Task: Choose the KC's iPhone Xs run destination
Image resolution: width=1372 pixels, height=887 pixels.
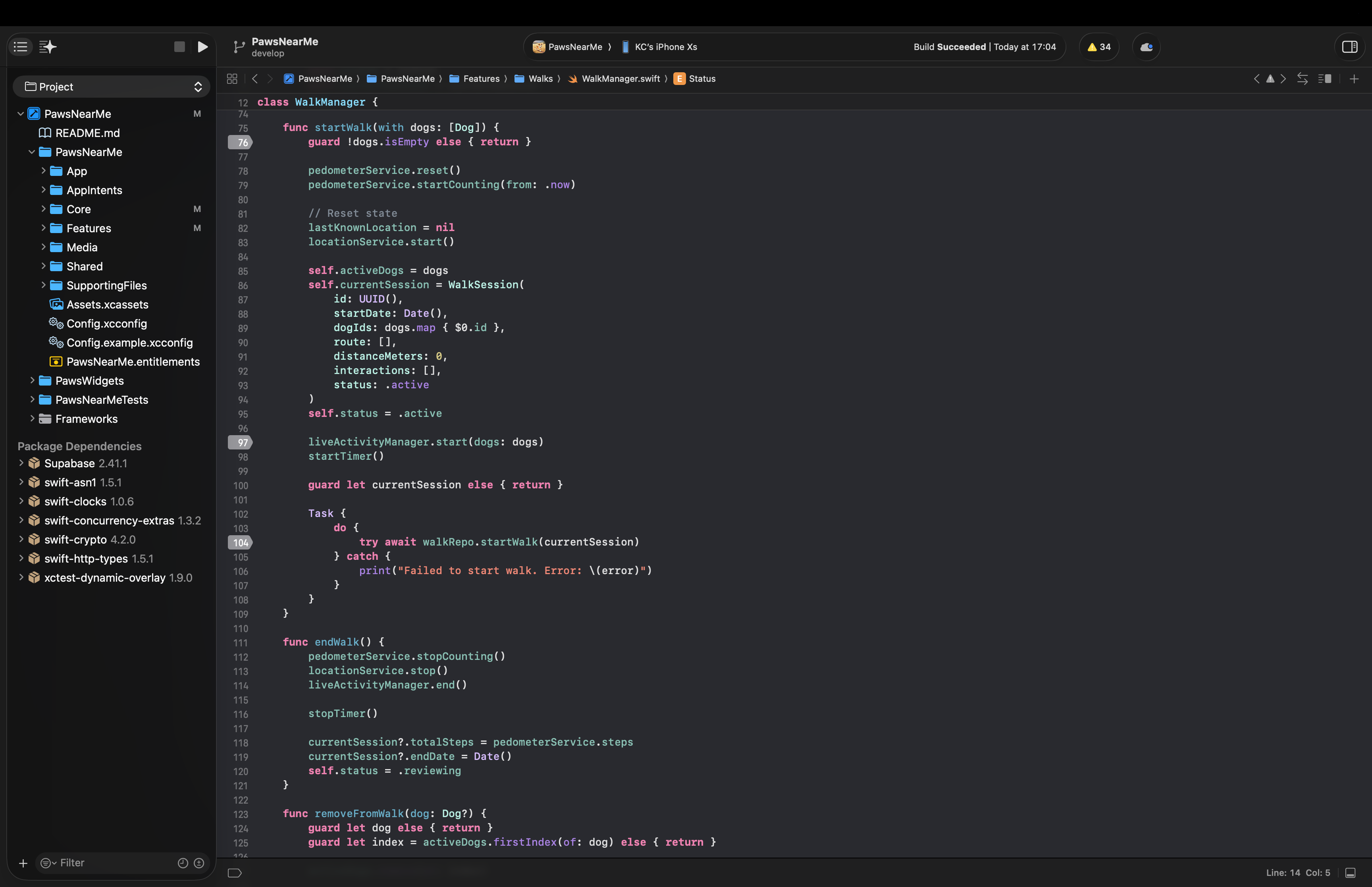Action: (665, 47)
